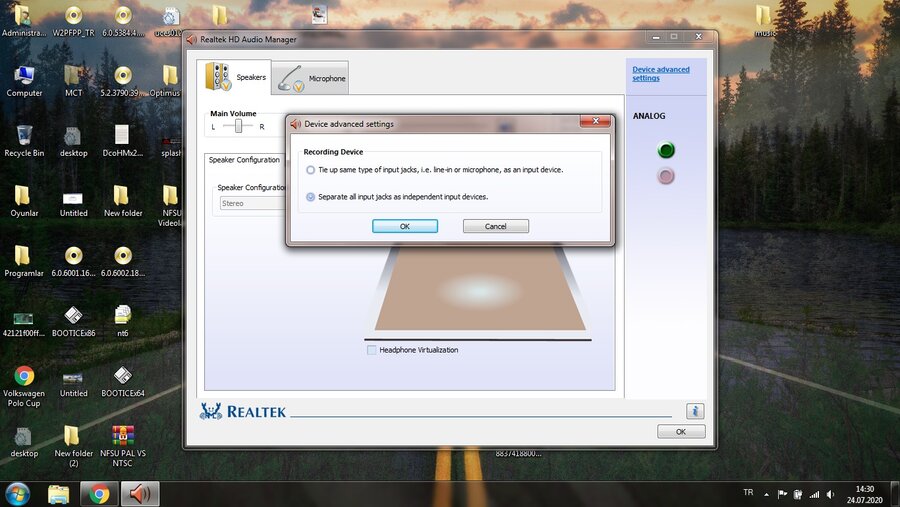Select the BOOTICEx86 desktop icon
This screenshot has width=900, height=507.
(73, 322)
